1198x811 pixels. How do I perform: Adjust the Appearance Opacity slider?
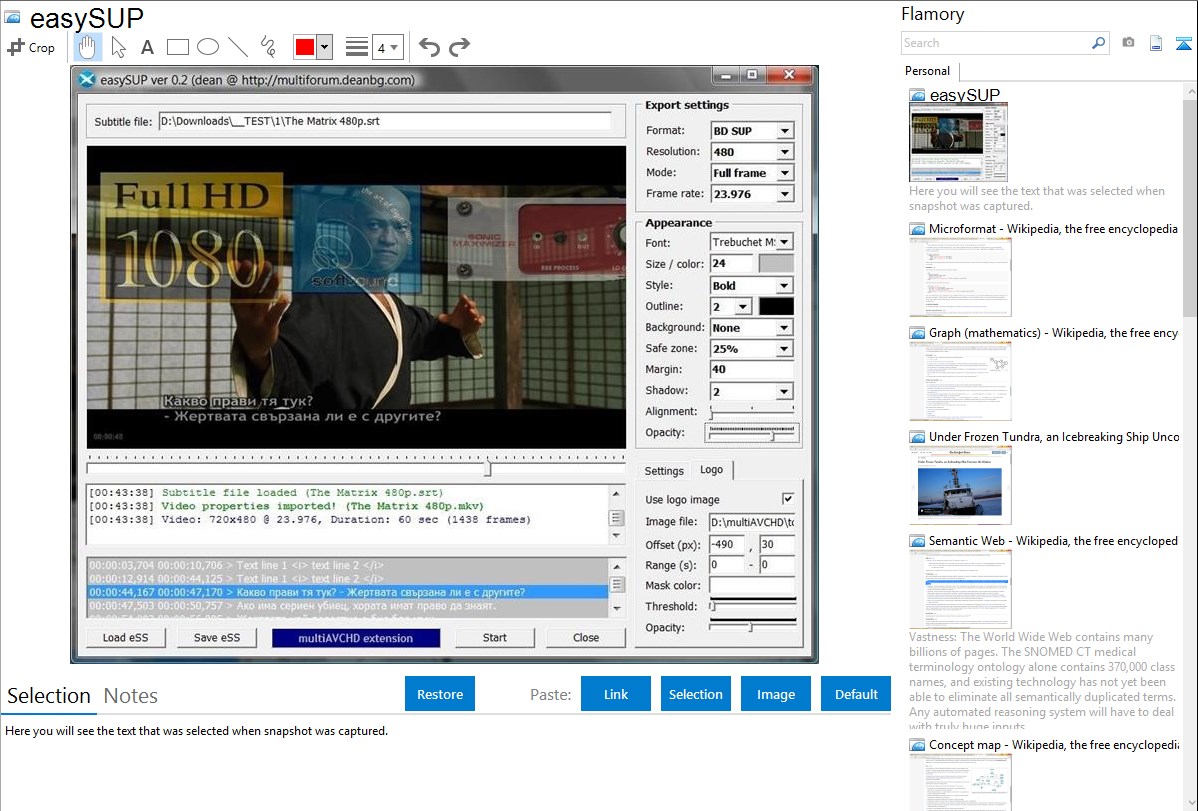(753, 433)
